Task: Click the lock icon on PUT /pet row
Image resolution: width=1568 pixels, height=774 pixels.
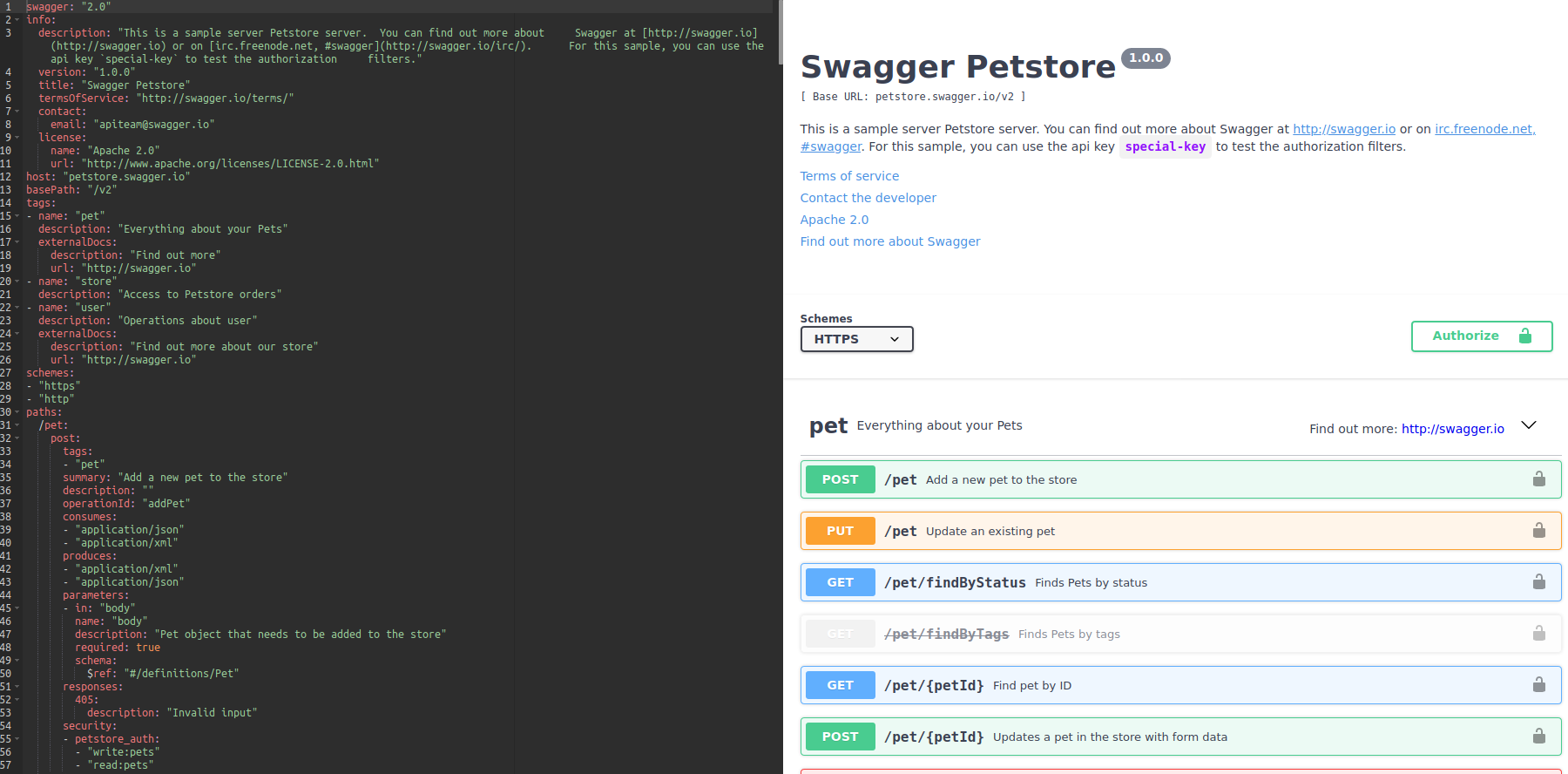Action: [1539, 531]
